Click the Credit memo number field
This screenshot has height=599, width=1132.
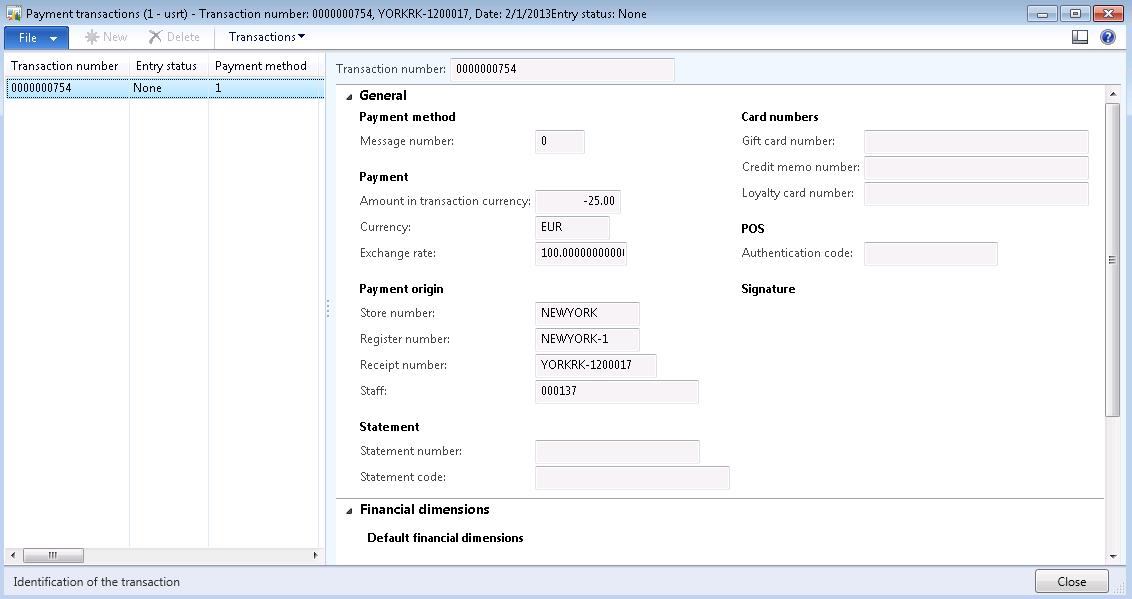click(x=976, y=167)
